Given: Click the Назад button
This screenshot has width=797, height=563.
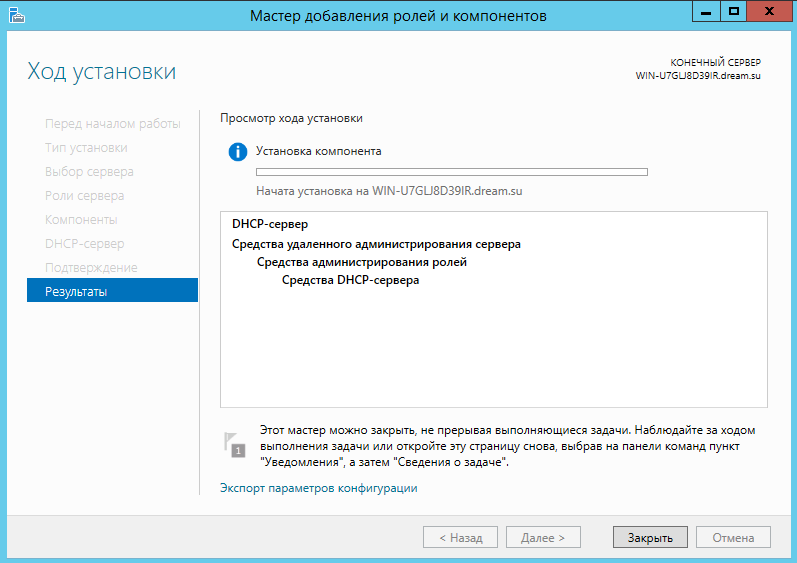Looking at the screenshot, I should pos(461,537).
